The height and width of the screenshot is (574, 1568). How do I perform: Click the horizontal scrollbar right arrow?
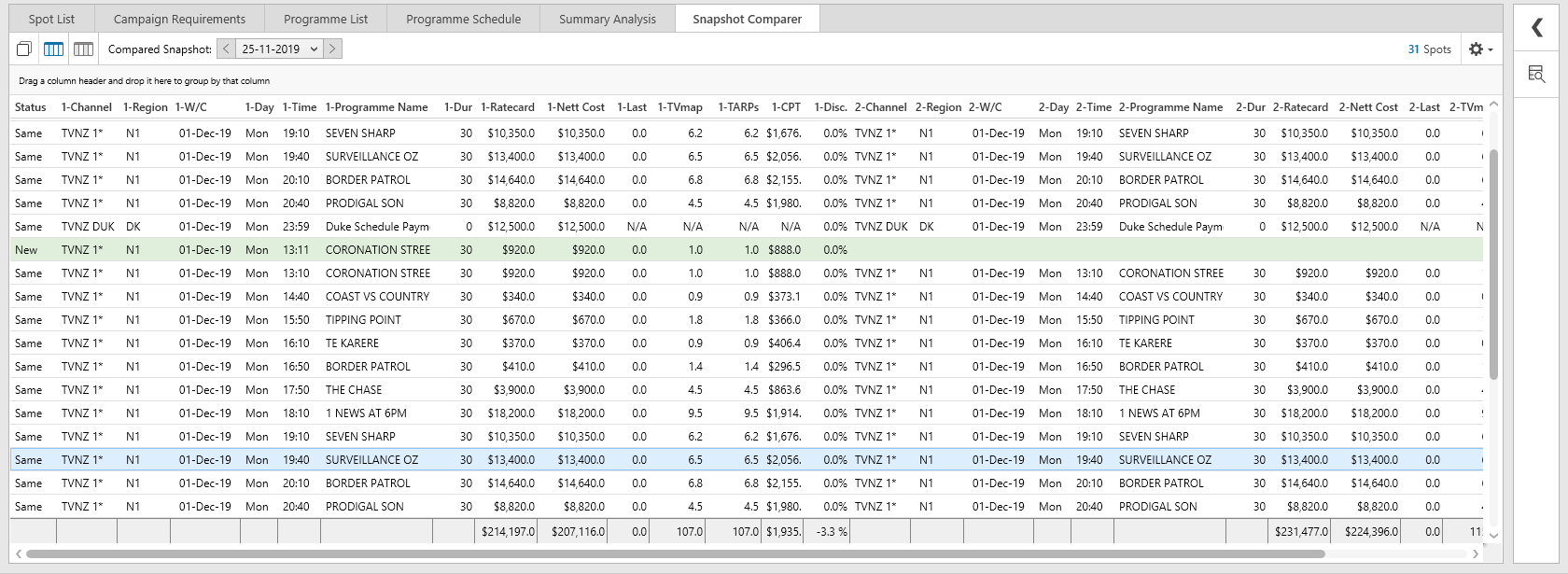[1476, 553]
